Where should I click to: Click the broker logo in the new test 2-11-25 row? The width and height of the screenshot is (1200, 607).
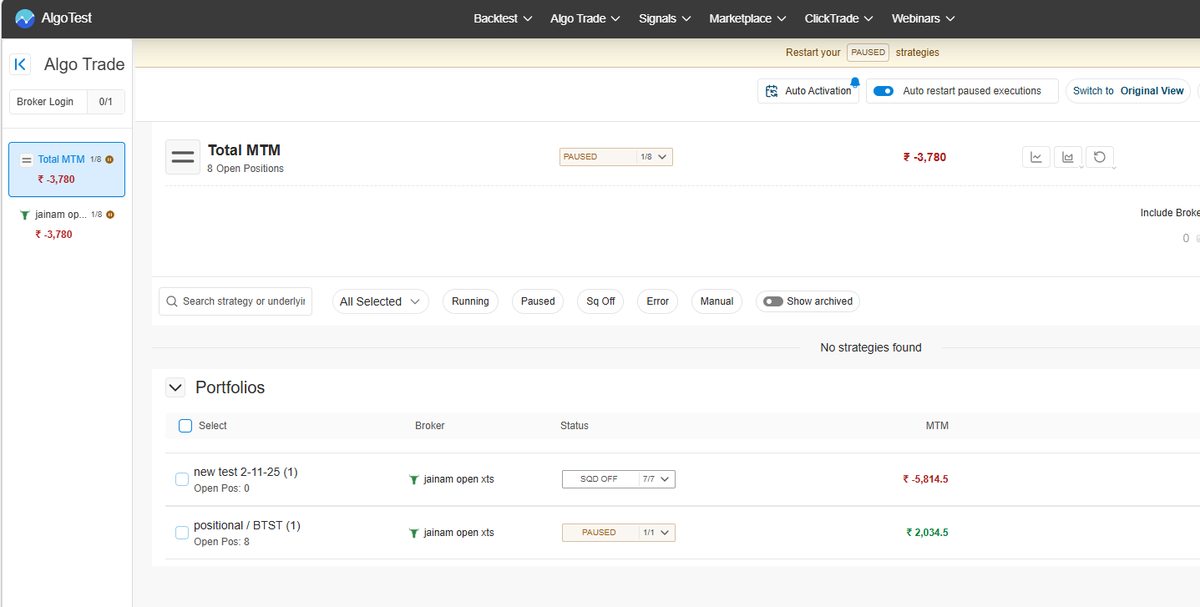(x=414, y=479)
